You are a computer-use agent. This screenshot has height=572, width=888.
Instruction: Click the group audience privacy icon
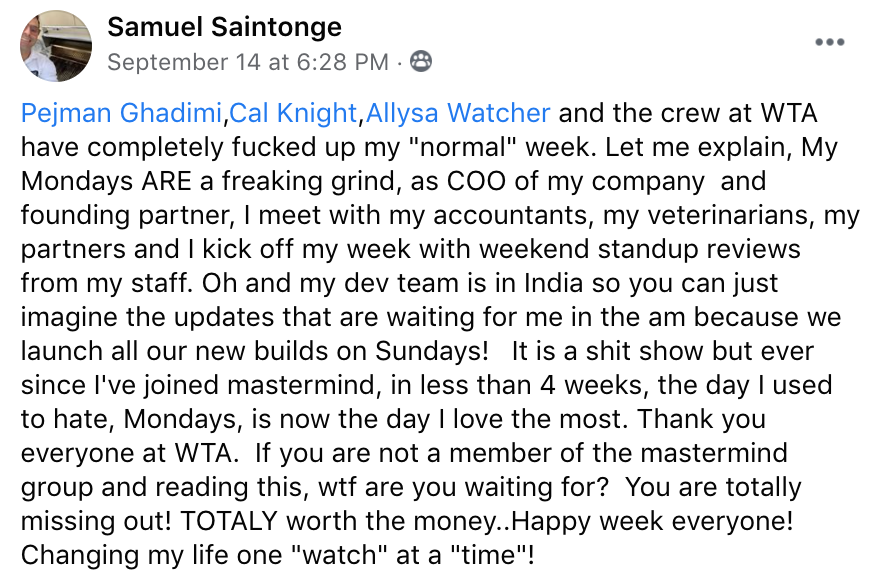coord(421,61)
